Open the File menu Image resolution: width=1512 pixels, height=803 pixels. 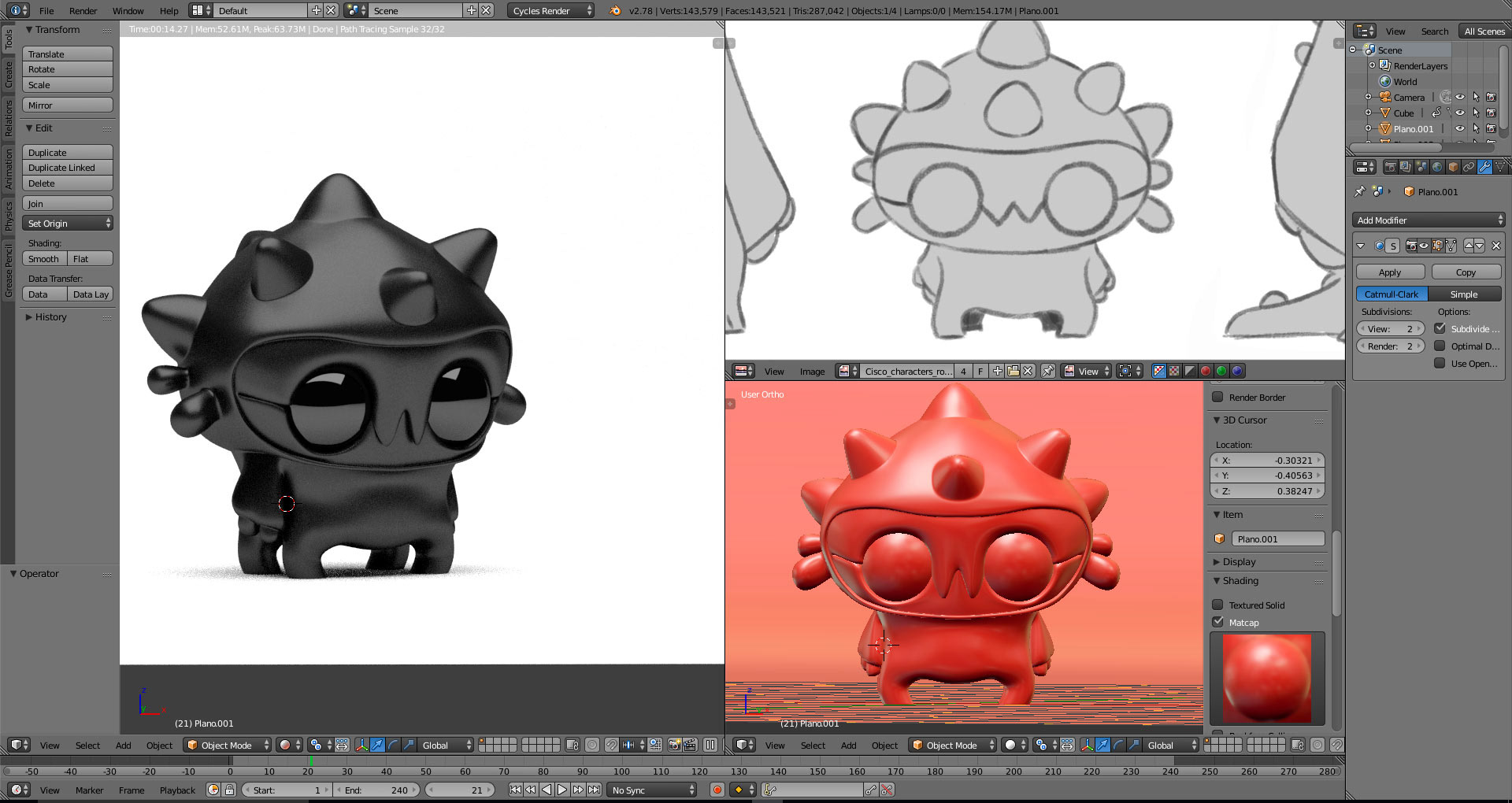[46, 11]
